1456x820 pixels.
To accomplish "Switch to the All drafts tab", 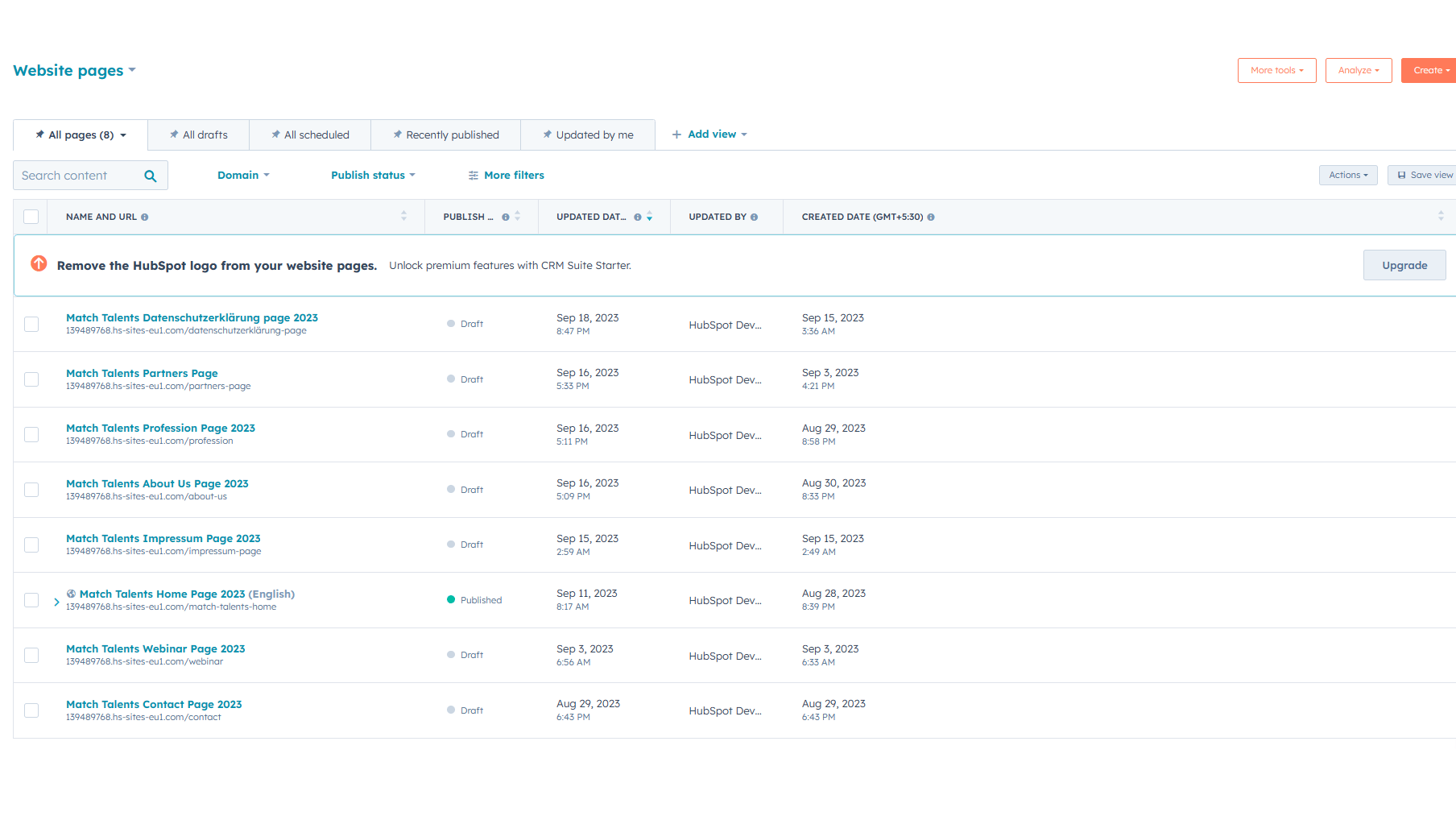I will (x=199, y=135).
